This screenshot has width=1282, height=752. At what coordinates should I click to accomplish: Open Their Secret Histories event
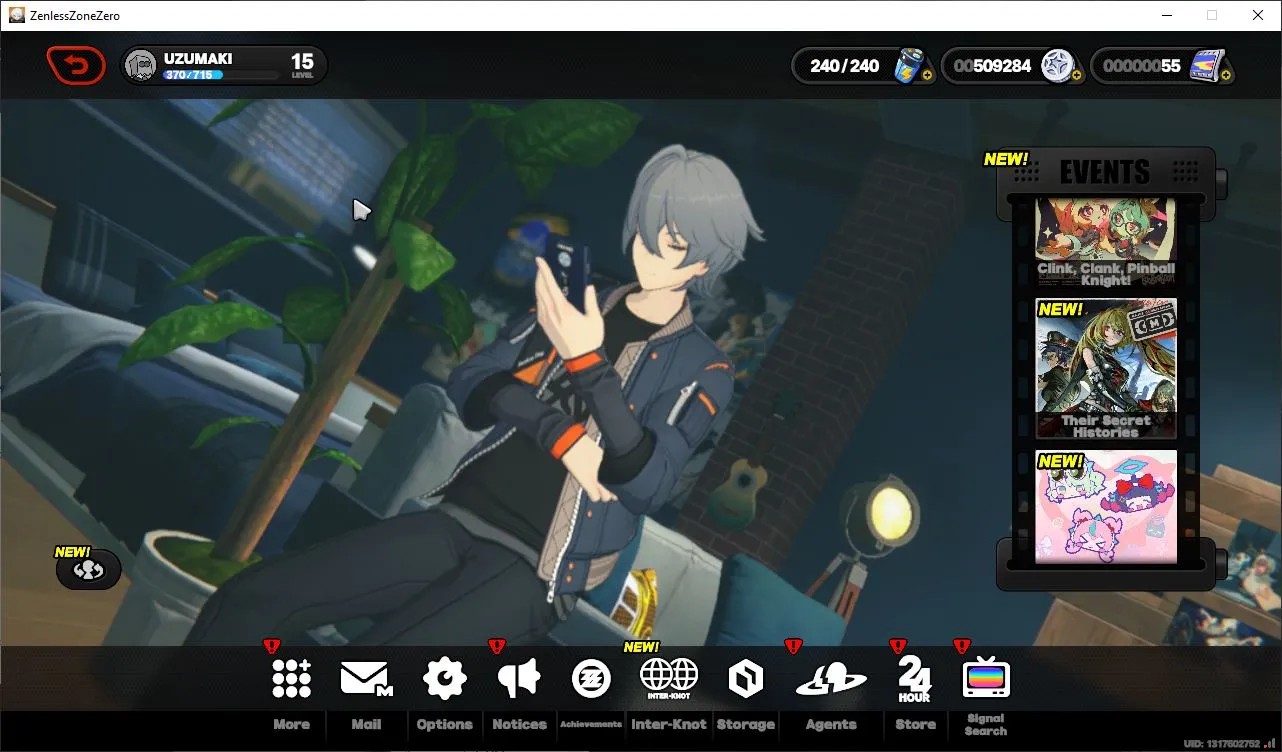click(1106, 369)
